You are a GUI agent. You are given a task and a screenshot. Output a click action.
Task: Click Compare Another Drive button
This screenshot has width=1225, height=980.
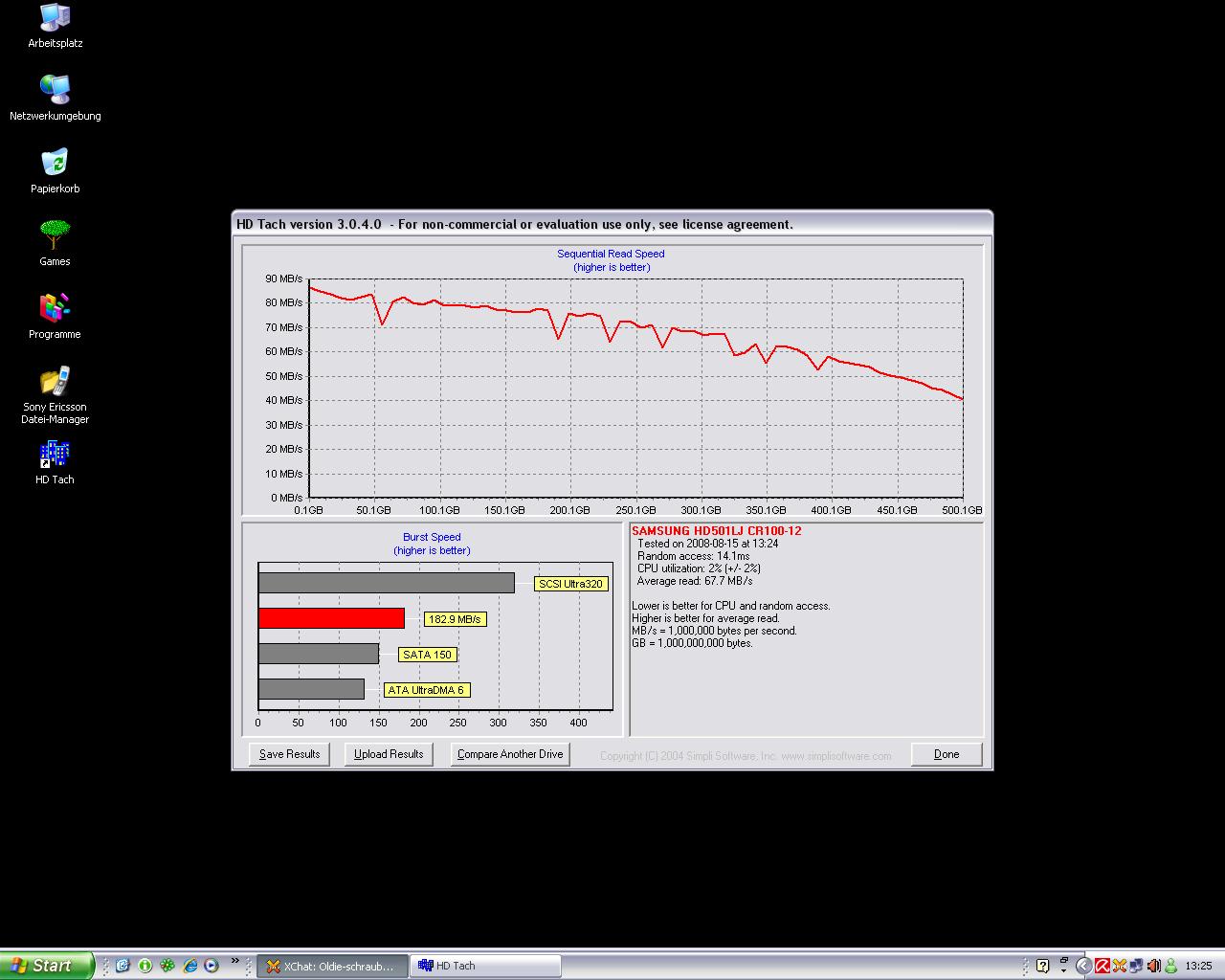pos(510,754)
